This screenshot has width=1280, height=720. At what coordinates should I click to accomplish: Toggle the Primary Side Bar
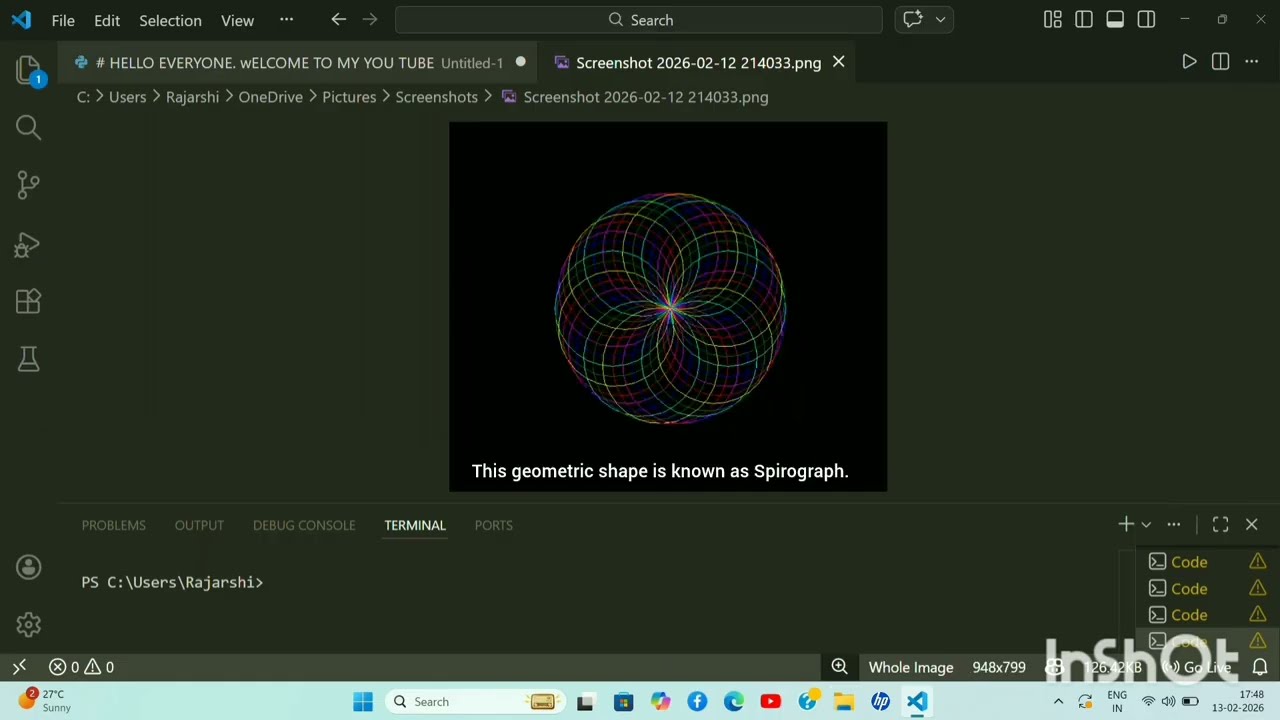point(1084,19)
